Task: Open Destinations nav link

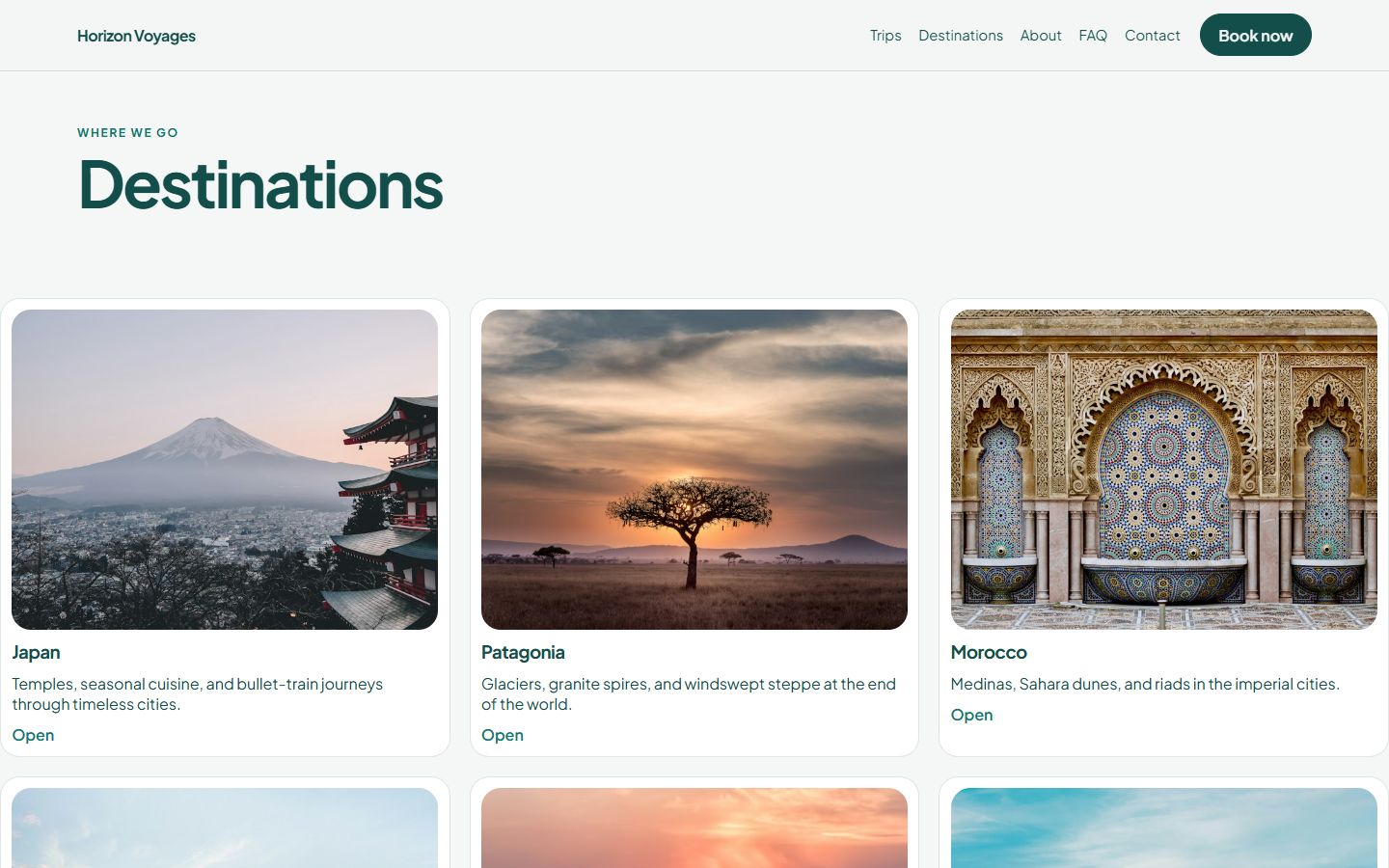Action: pos(961,36)
